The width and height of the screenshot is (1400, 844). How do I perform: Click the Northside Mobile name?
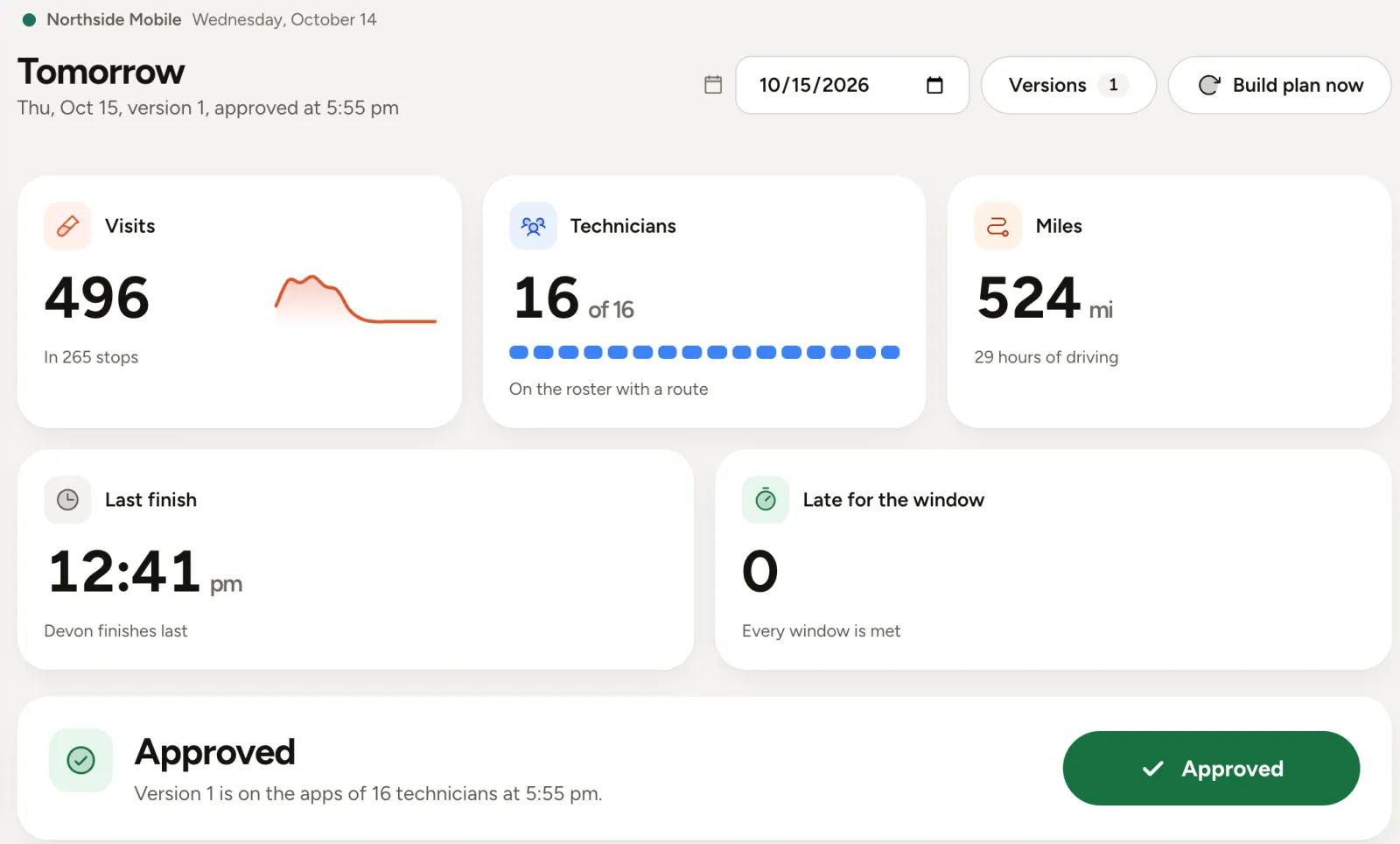pos(114,19)
